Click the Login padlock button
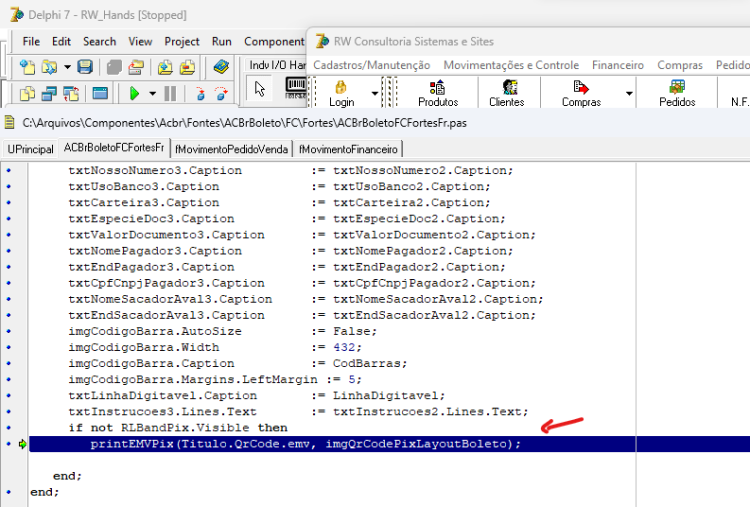Viewport: 750px width, 507px height. (341, 93)
